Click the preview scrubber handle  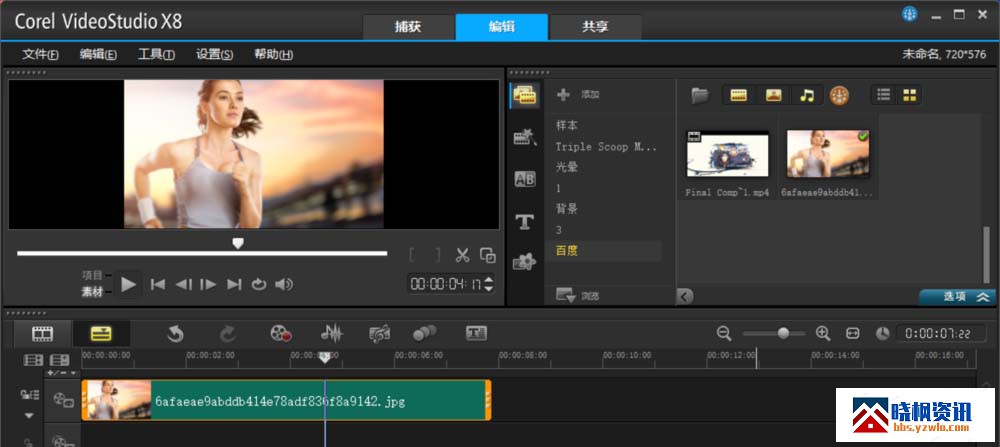(x=238, y=243)
